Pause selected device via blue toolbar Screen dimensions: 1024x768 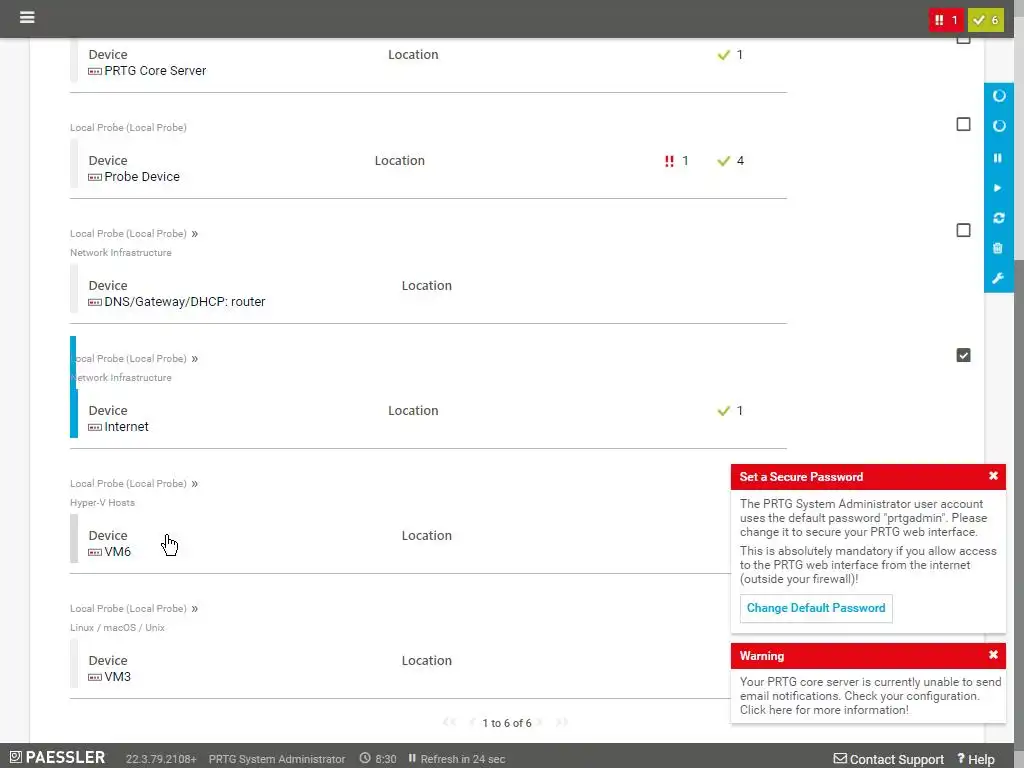point(997,158)
